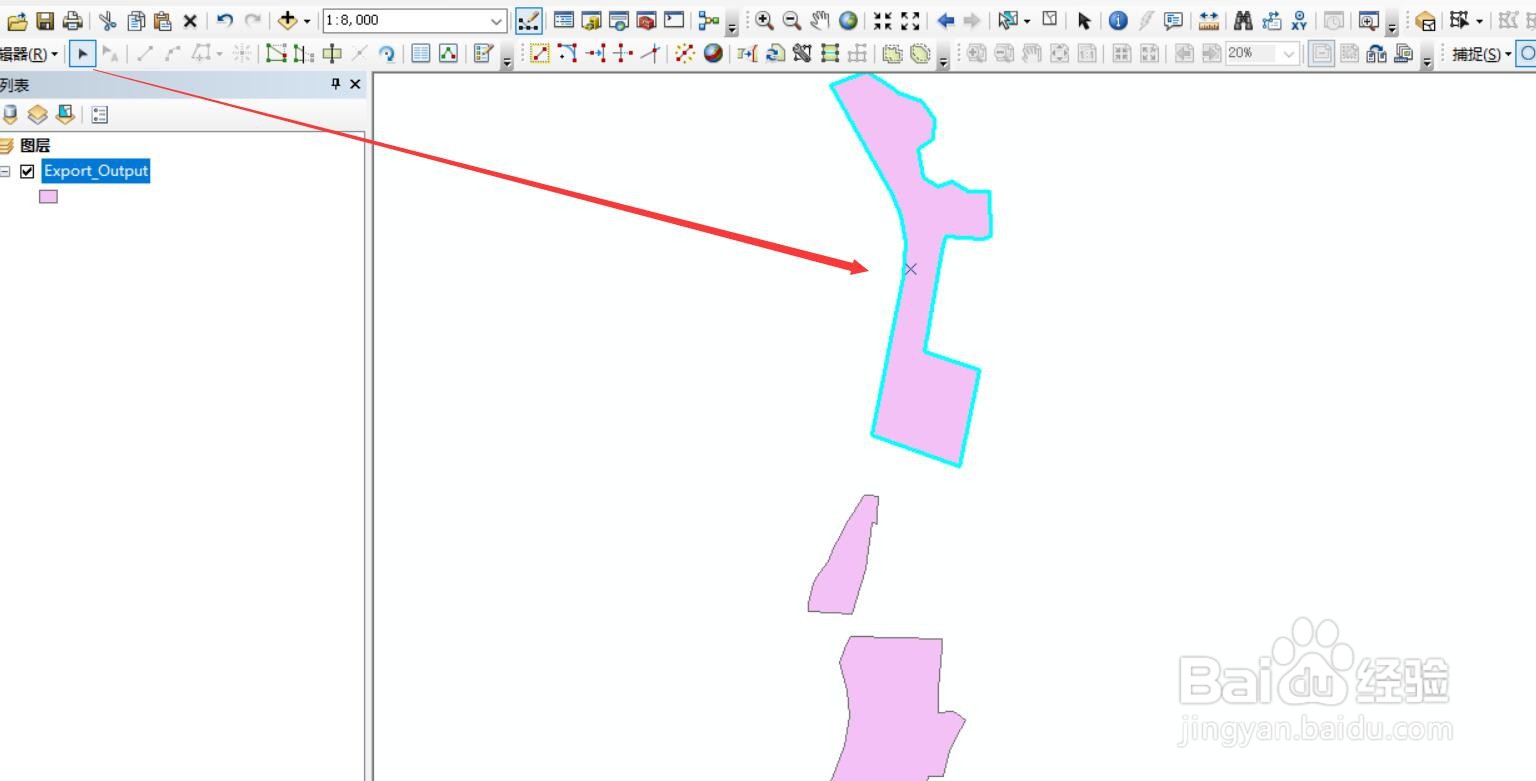Viewport: 1536px width, 781px height.
Task: Open the Attributes window icon
Action: pyautogui.click(x=421, y=54)
